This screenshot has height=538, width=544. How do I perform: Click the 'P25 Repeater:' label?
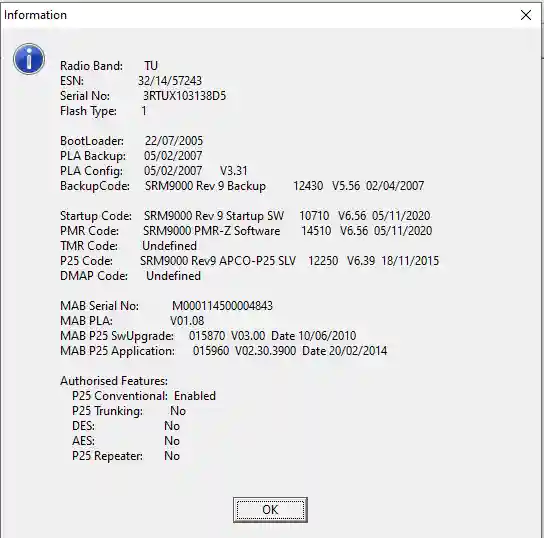point(107,456)
